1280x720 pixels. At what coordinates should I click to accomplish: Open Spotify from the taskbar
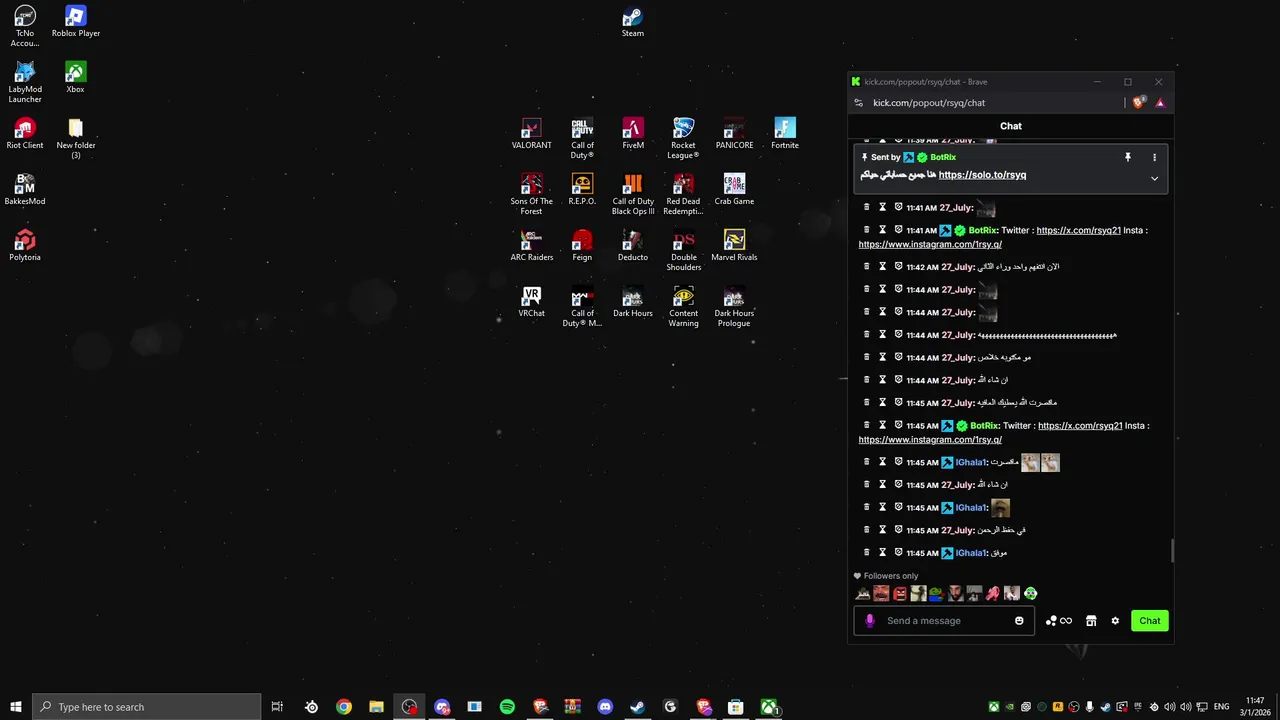pos(507,707)
